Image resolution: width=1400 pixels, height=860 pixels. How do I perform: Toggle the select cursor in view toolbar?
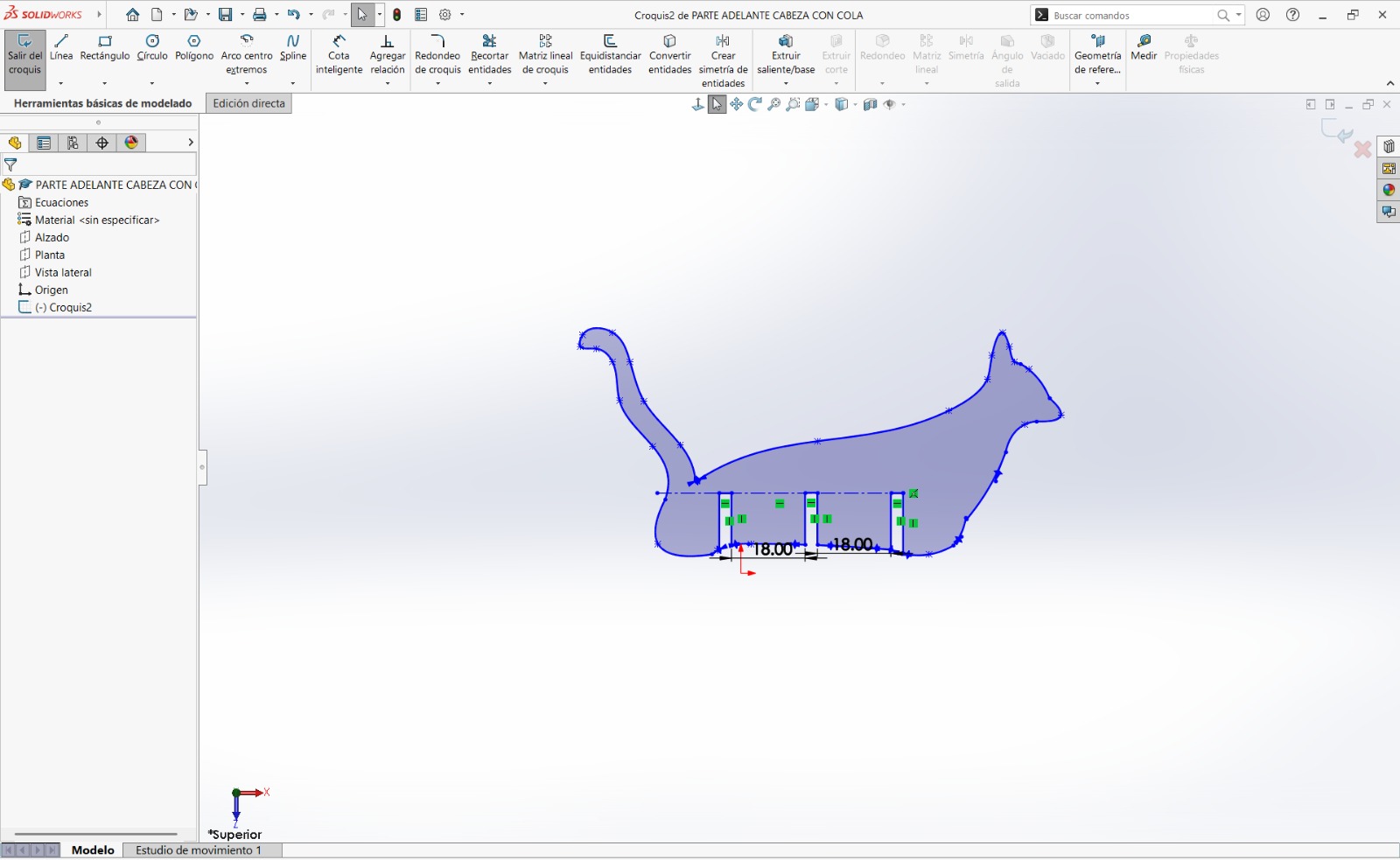(717, 104)
